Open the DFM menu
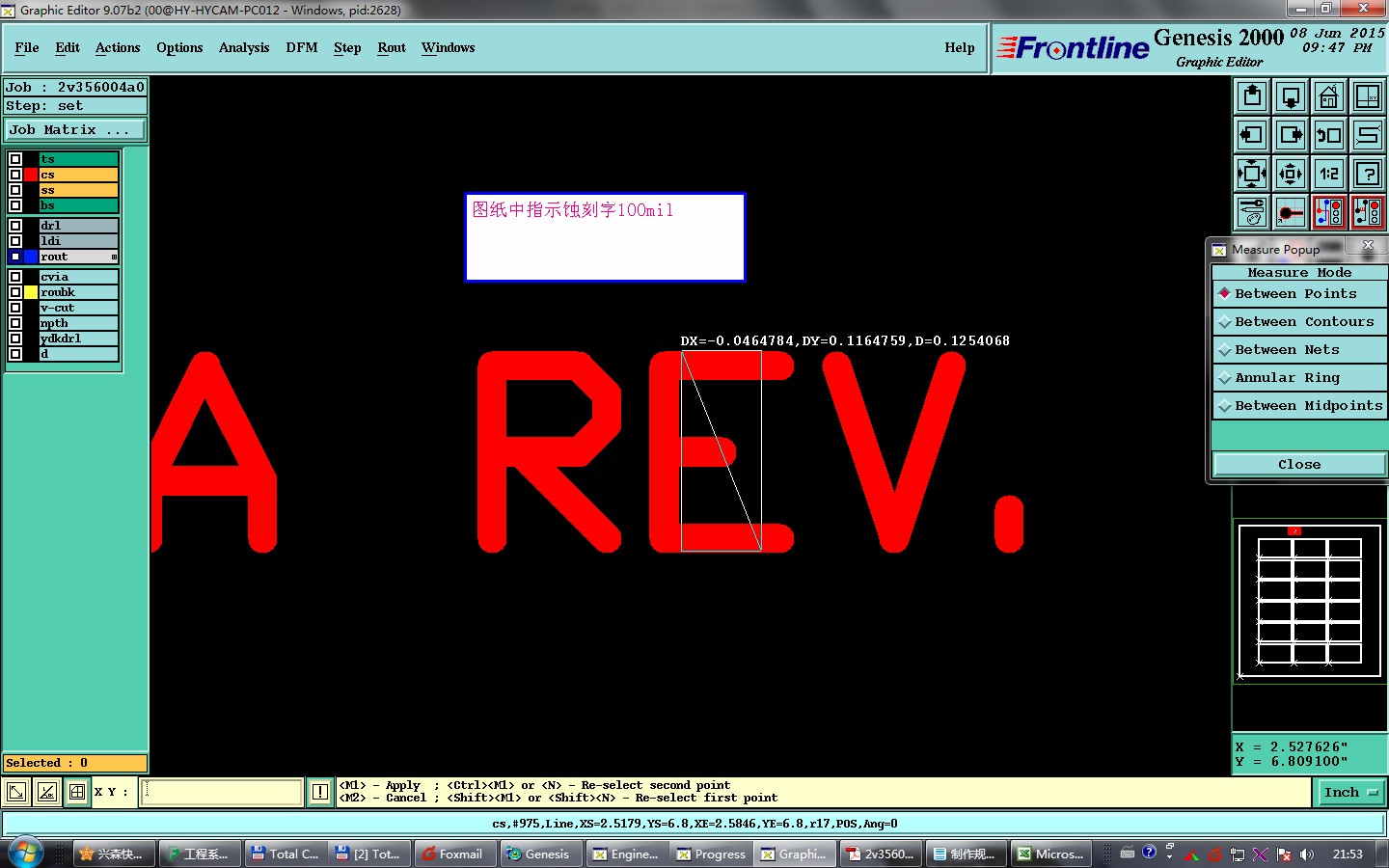This screenshot has height=868, width=1389. click(302, 47)
